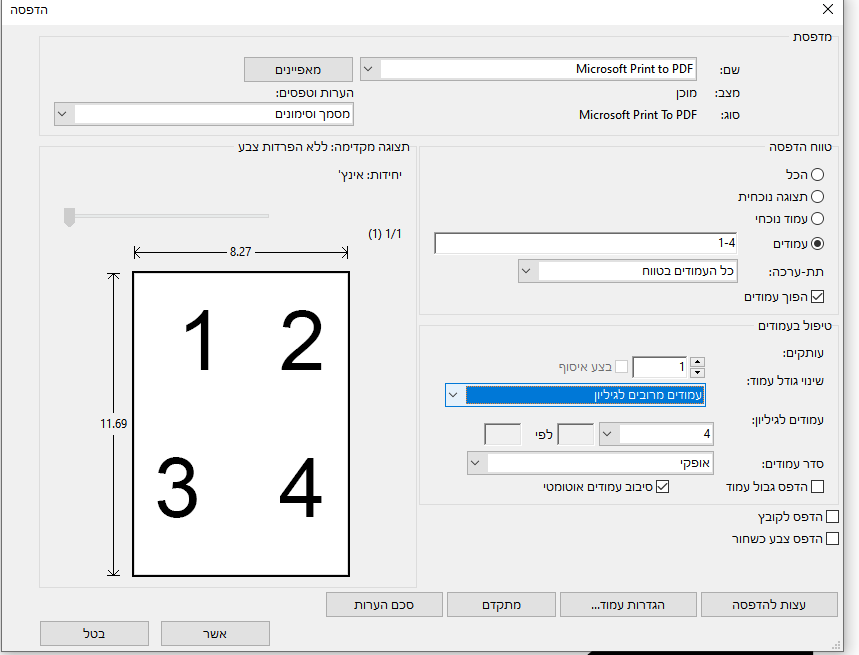This screenshot has width=859, height=655.
Task: Click the first pages-per-sheet custom field right of לפי
Action: point(576,434)
